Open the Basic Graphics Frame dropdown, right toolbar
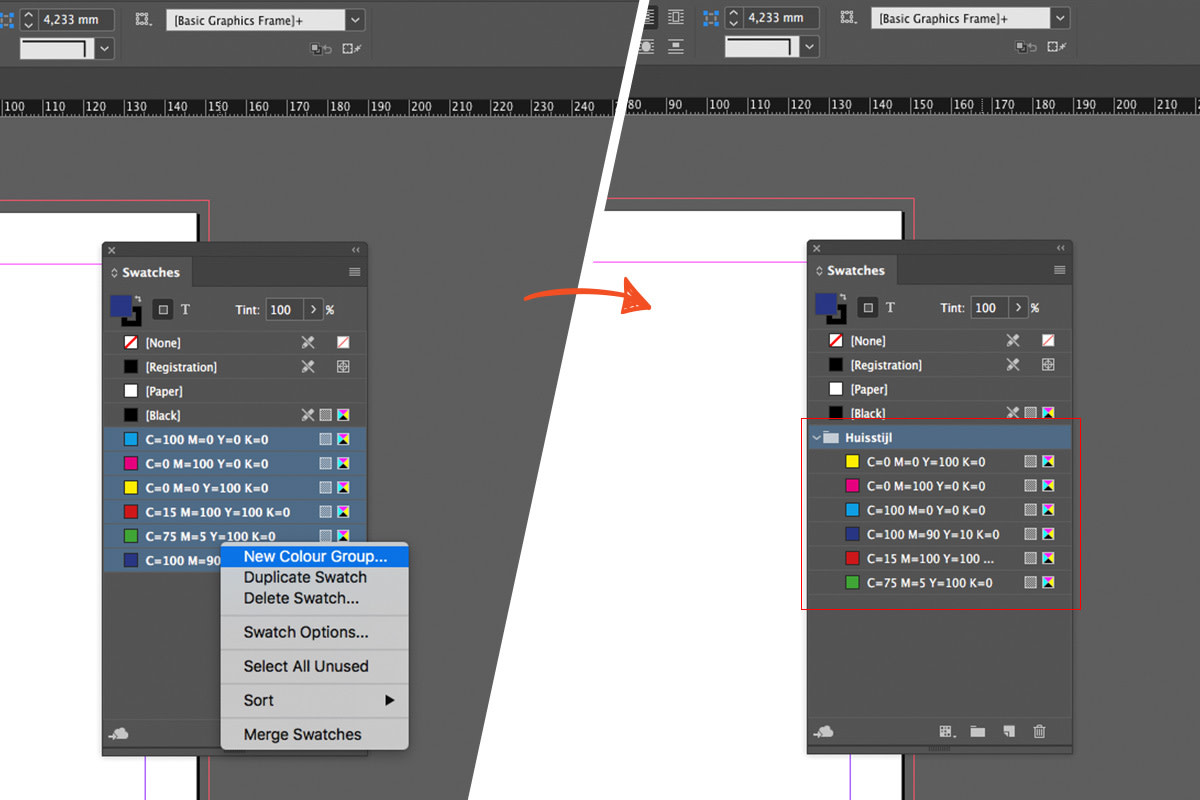Screen dimensions: 1200x800 point(1060,18)
